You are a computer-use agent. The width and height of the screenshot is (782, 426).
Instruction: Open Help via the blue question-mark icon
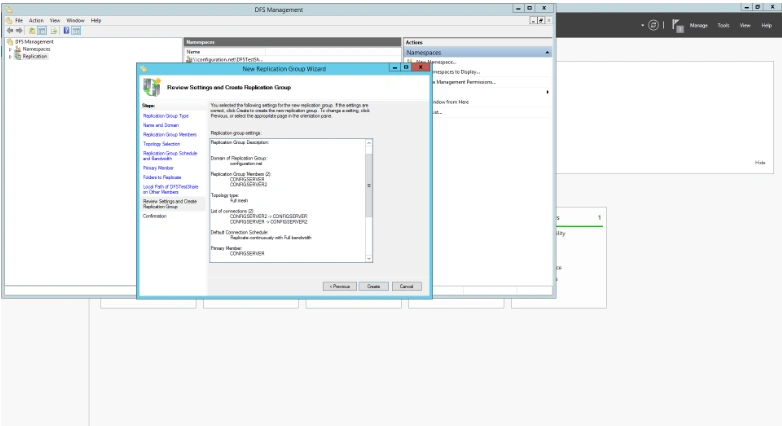(x=66, y=31)
